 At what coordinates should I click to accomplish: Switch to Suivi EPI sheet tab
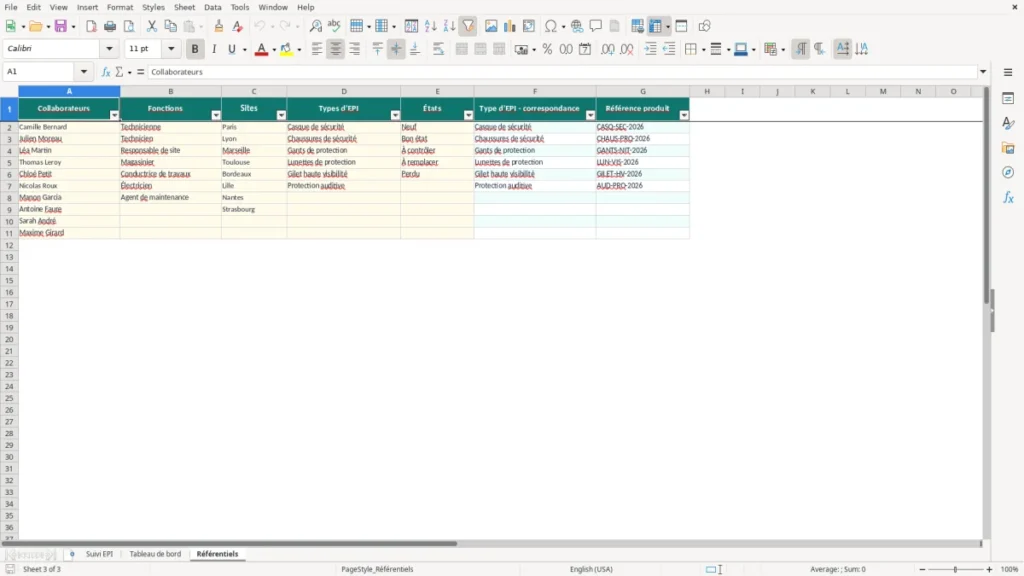point(99,554)
